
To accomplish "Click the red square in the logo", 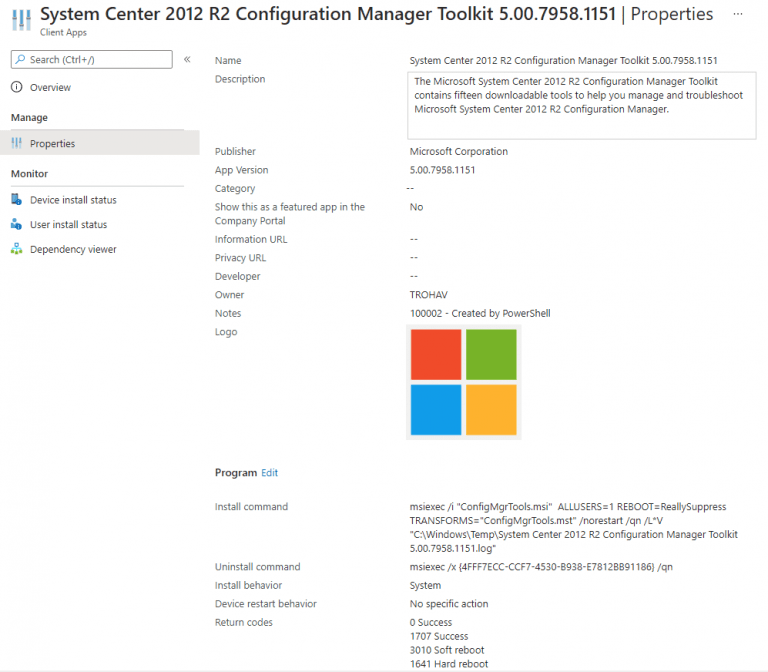I will tap(436, 355).
